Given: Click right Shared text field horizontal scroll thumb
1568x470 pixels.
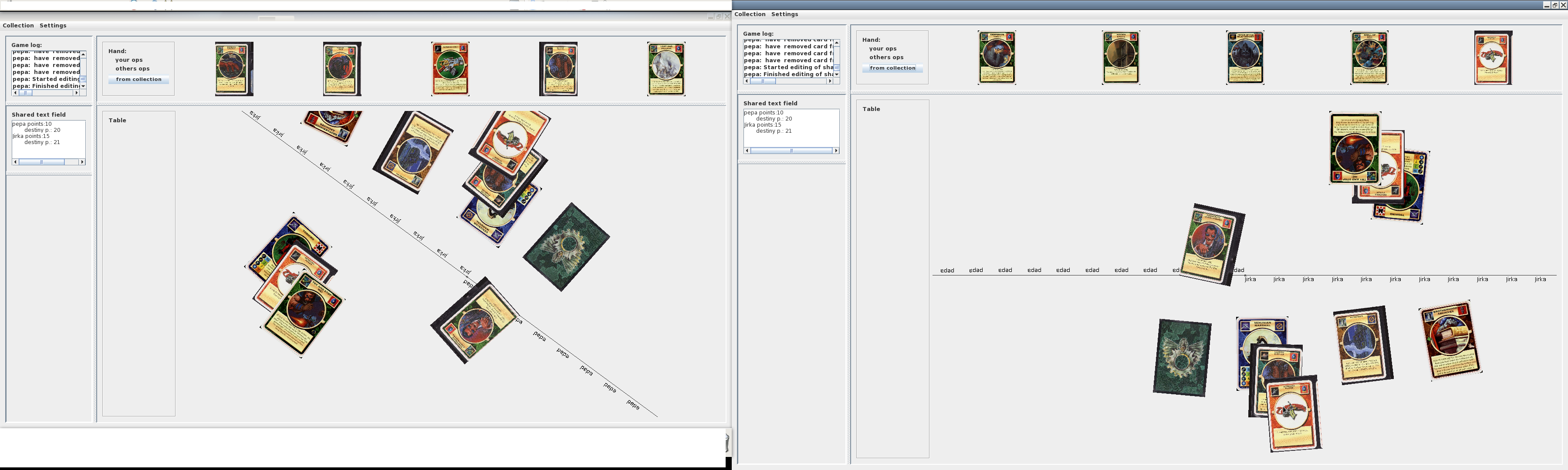Looking at the screenshot, I should coord(791,150).
